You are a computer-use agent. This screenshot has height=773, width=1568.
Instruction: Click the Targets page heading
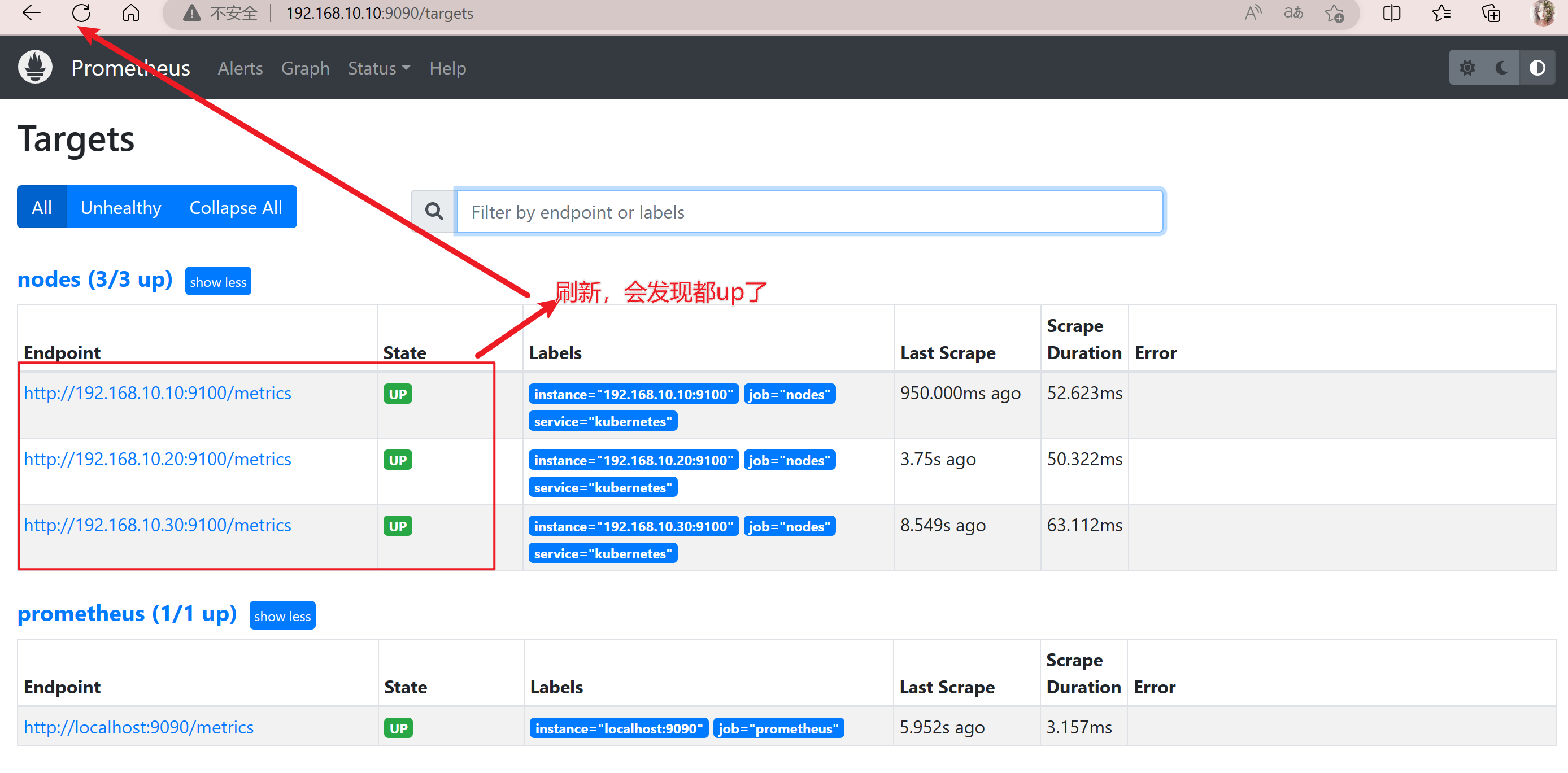pyautogui.click(x=76, y=139)
